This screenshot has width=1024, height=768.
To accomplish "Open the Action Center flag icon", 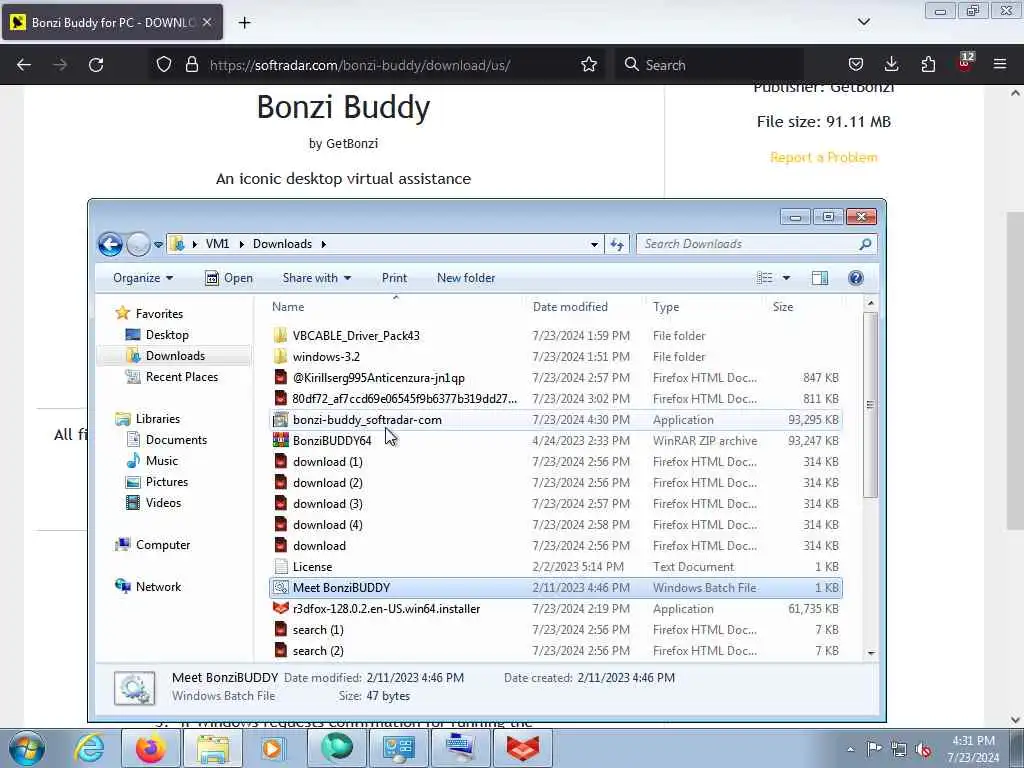I will [x=874, y=749].
